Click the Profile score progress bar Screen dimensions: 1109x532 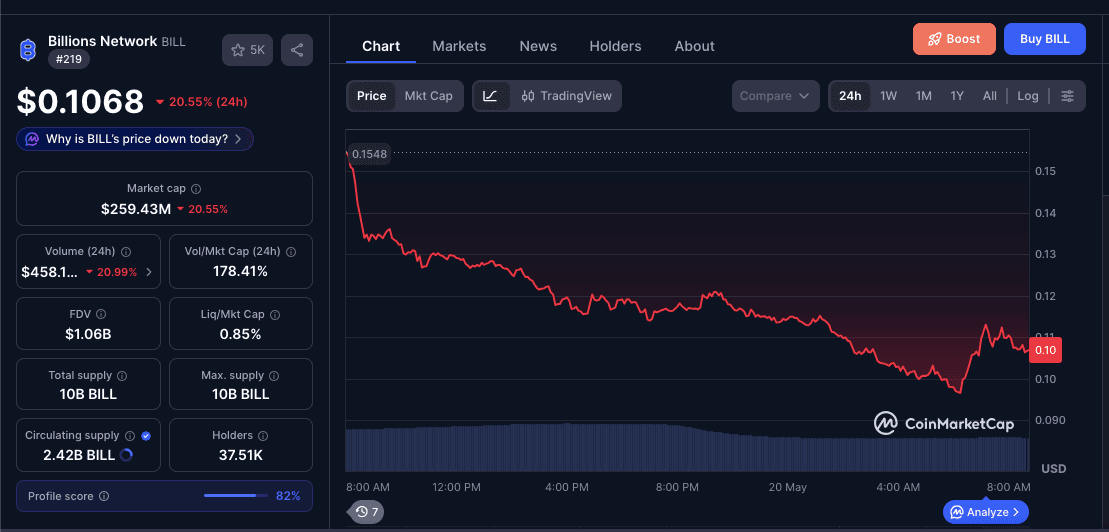point(236,496)
